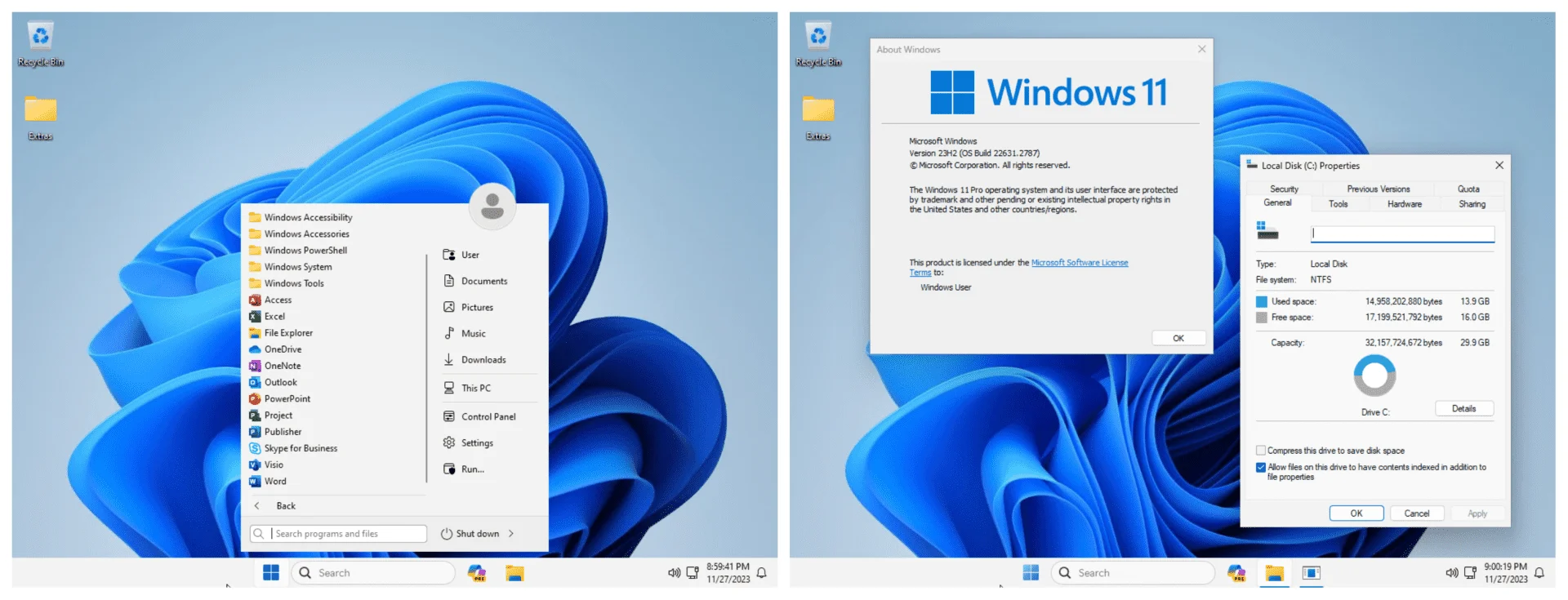This screenshot has width=1568, height=600.
Task: Click the About Windows taskbar icon on right
Action: pos(1312,573)
